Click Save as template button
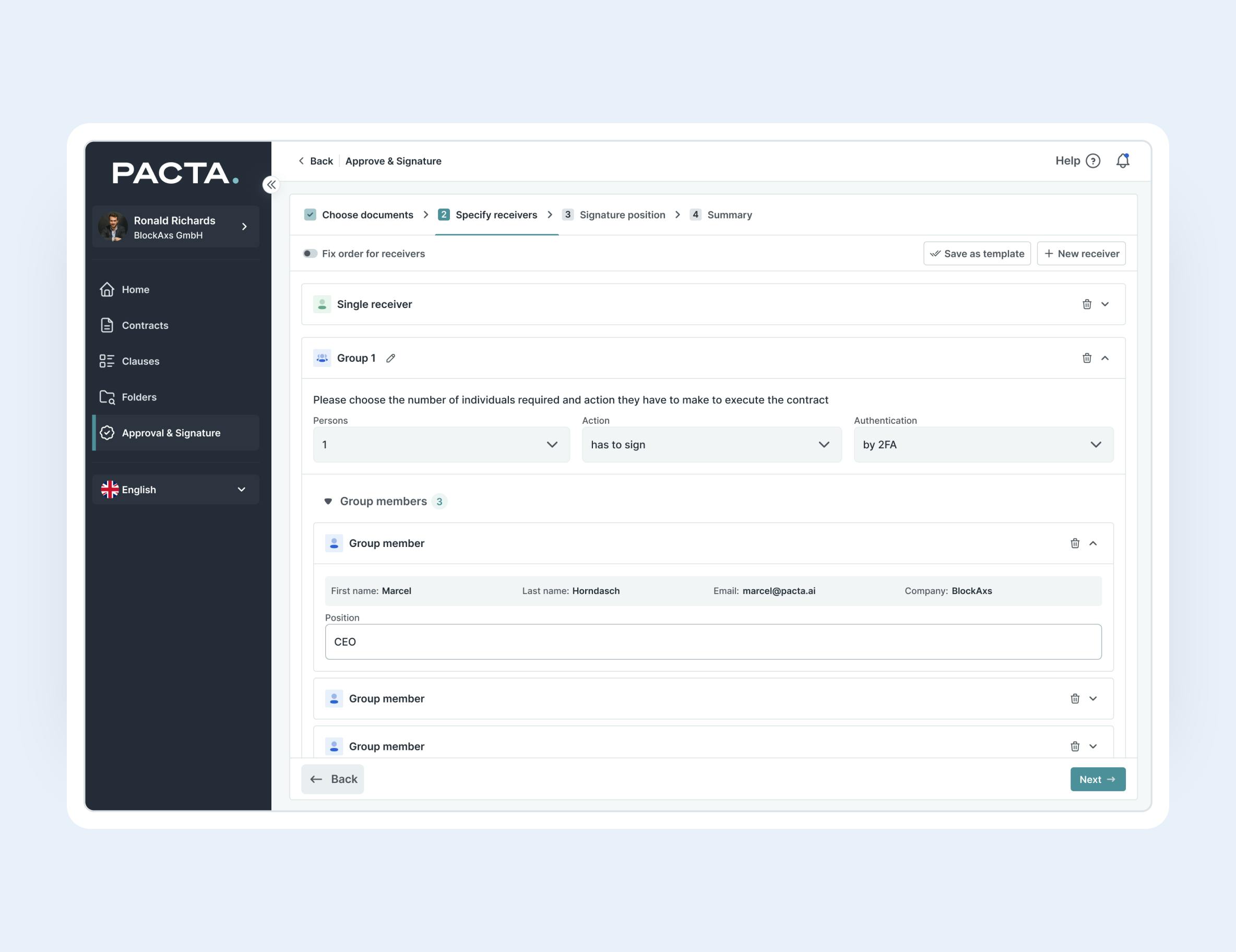 tap(977, 254)
